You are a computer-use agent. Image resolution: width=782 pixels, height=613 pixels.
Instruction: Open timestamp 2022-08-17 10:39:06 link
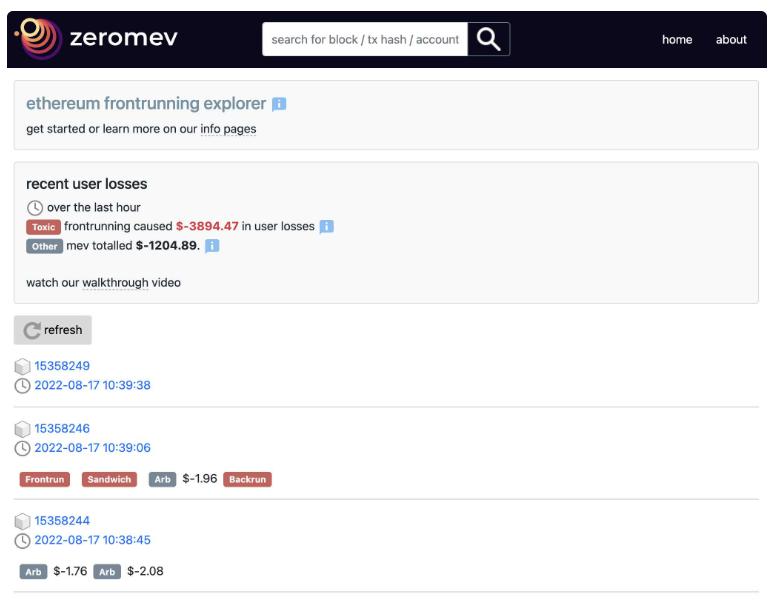(x=92, y=448)
